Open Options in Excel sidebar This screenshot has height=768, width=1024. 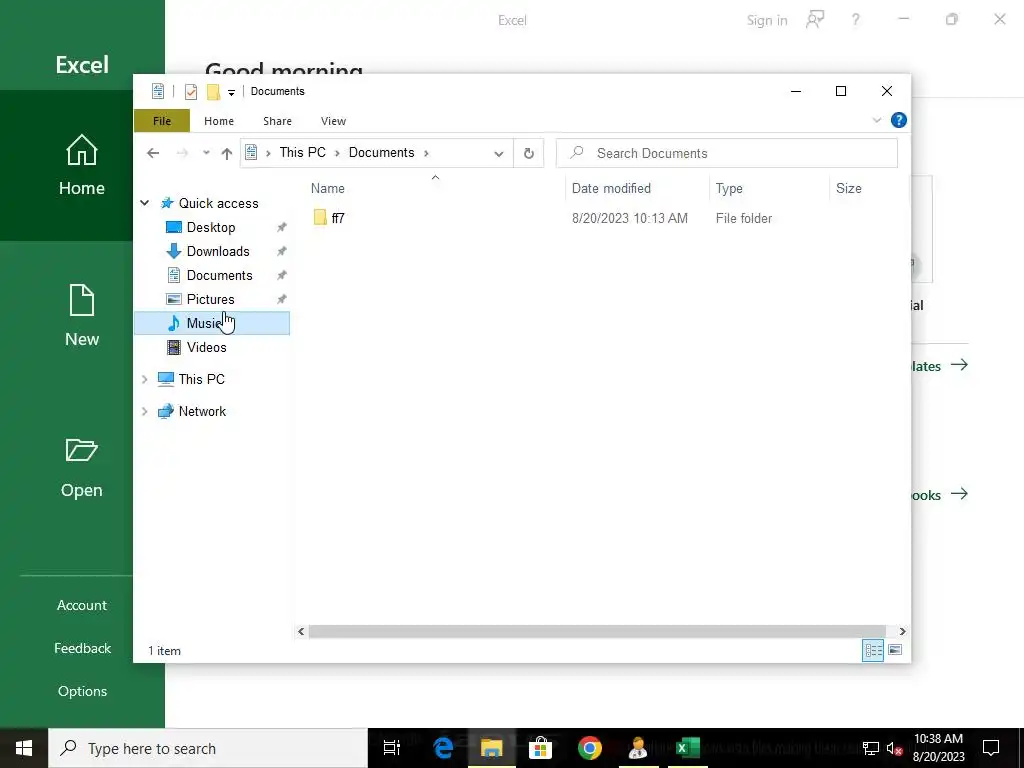tap(82, 692)
